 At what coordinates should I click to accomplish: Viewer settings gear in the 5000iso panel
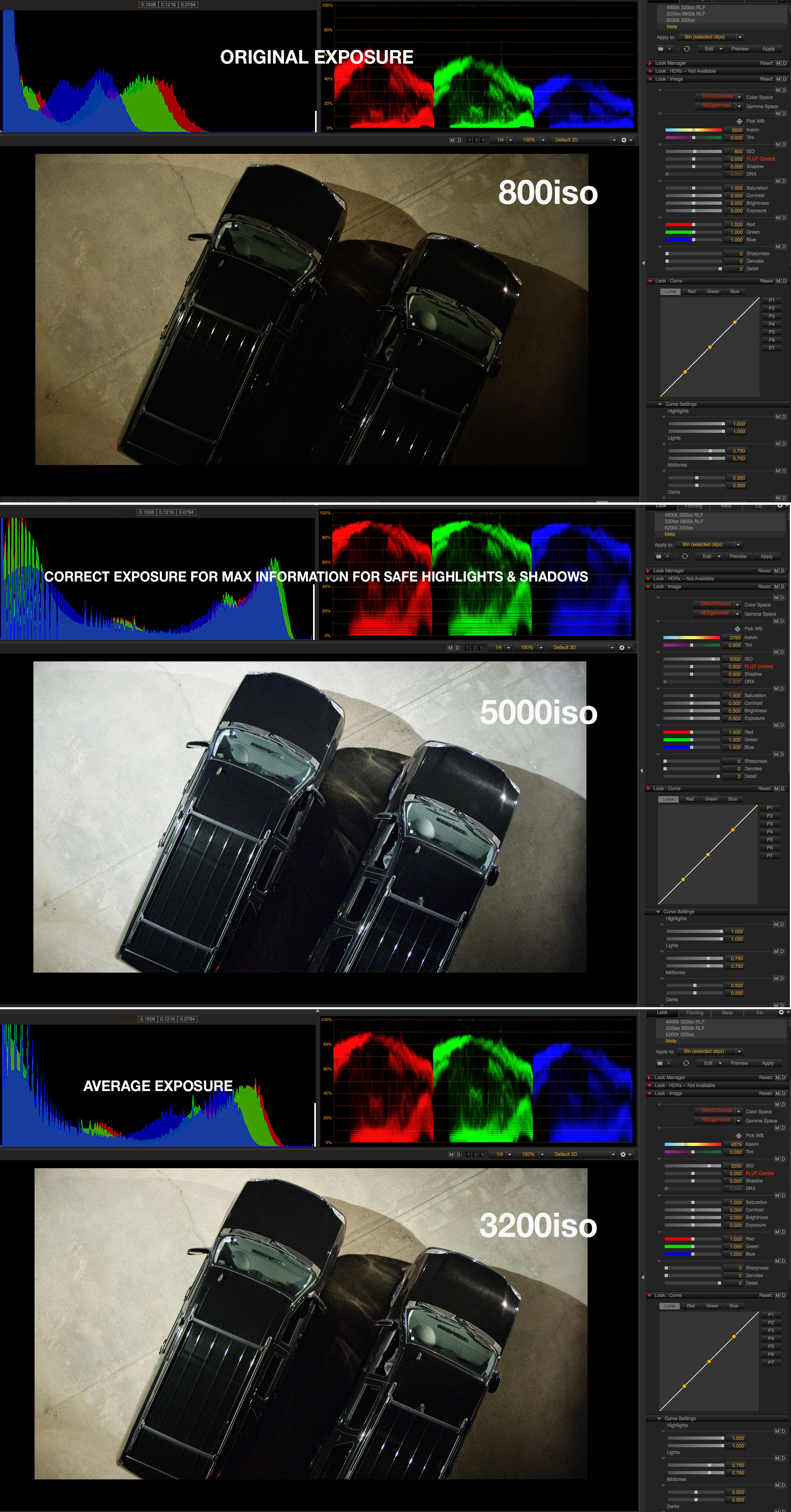tap(622, 648)
